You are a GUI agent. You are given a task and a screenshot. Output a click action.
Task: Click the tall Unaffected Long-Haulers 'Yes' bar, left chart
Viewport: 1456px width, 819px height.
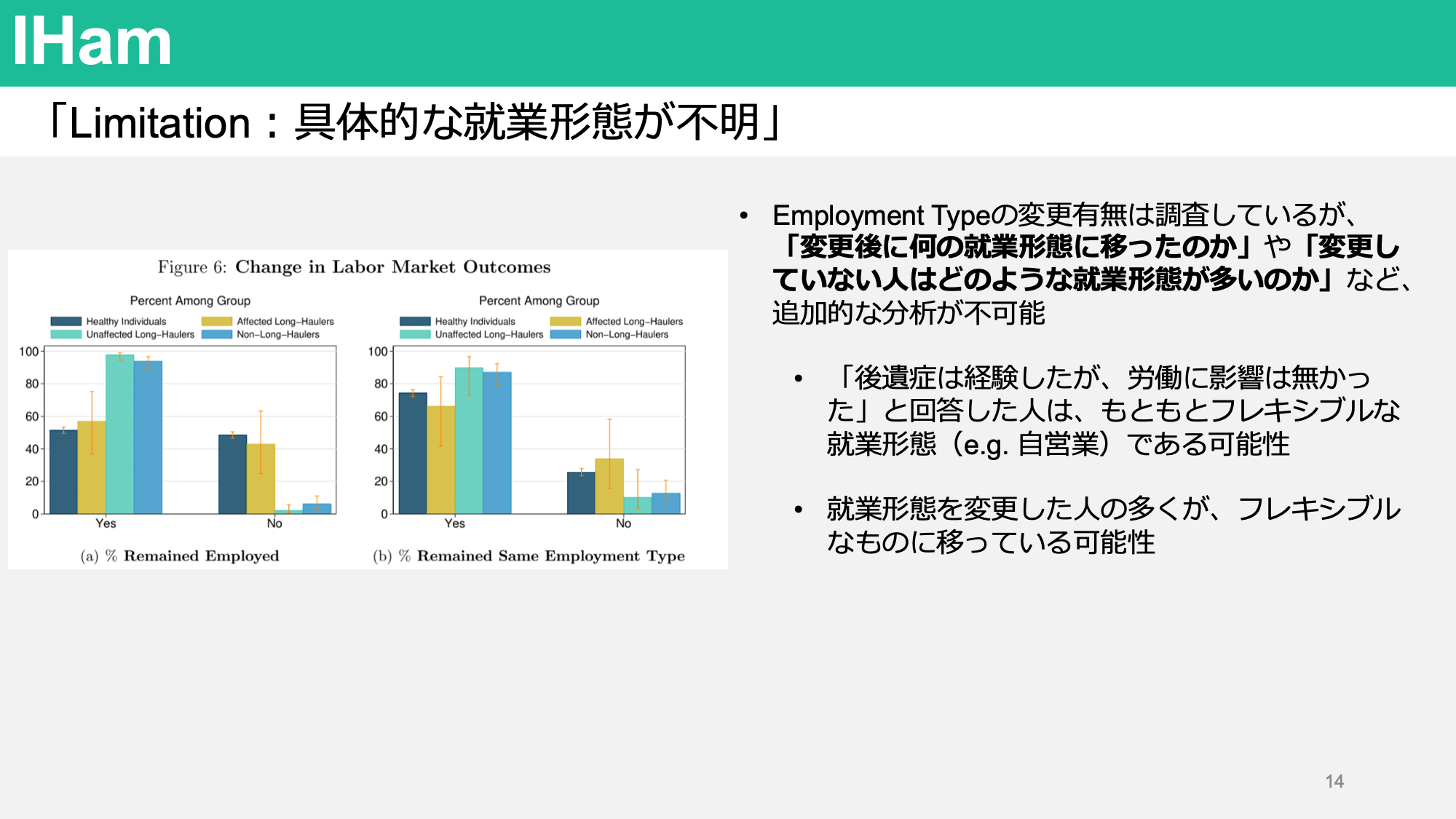(x=119, y=434)
